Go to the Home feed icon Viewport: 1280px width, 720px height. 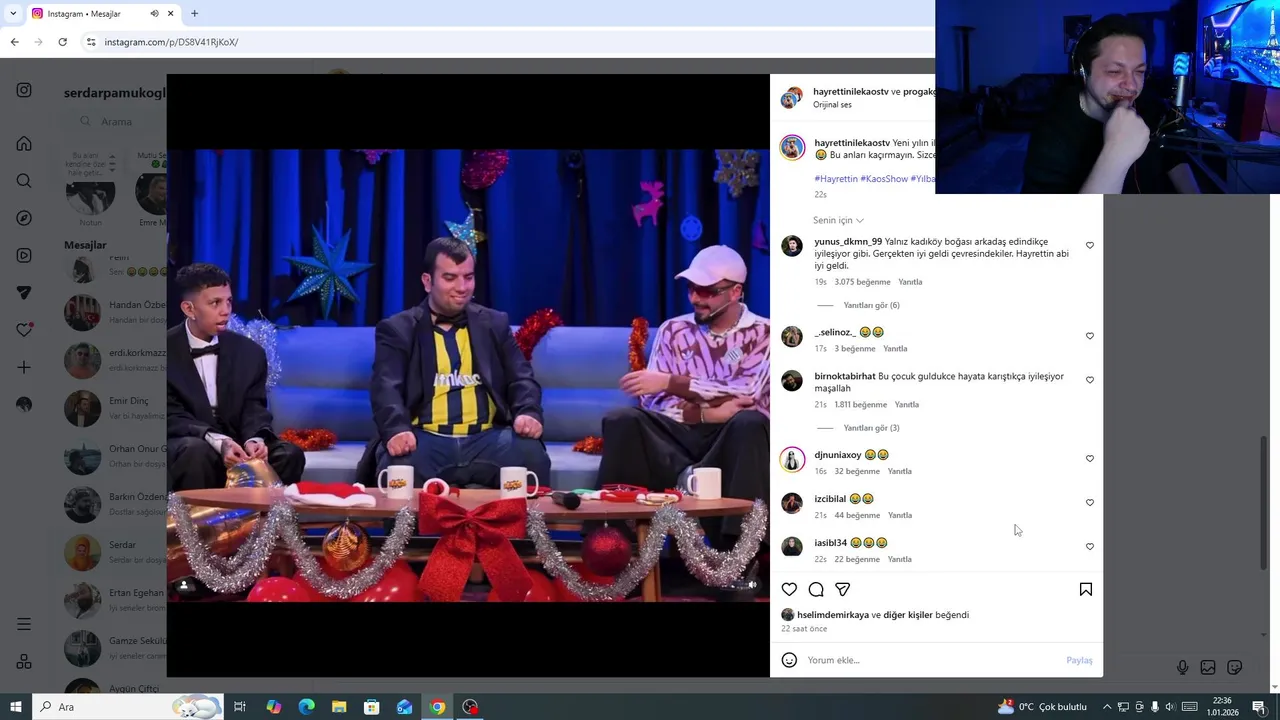(x=24, y=143)
